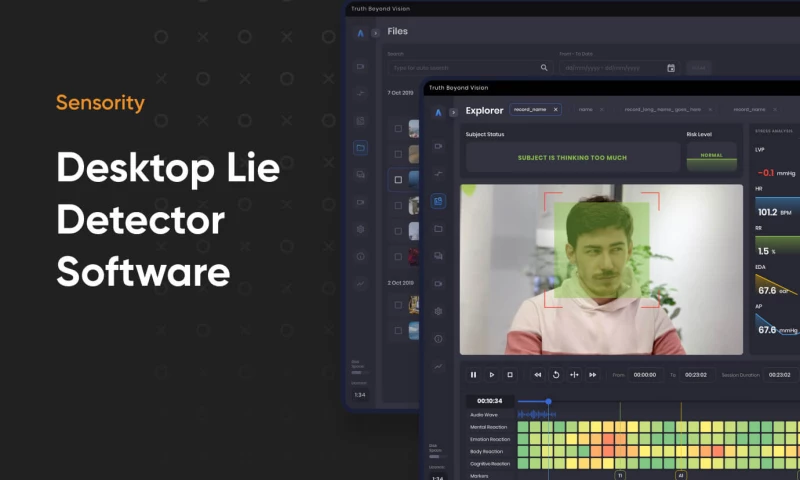This screenshot has height=480, width=800.
Task: Close the tab labeled name
Action: [x=602, y=110]
